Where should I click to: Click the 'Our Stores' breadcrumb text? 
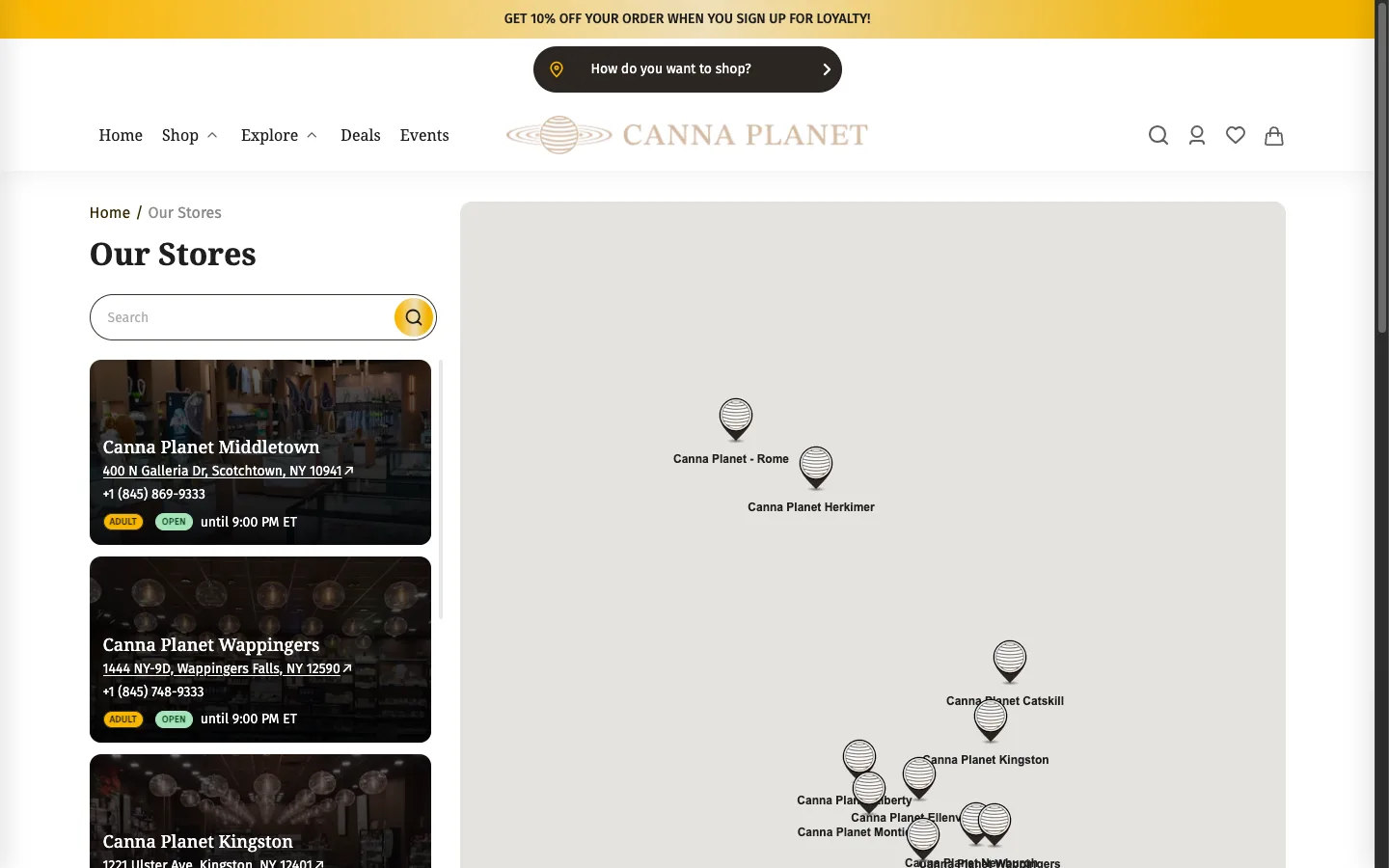click(185, 213)
